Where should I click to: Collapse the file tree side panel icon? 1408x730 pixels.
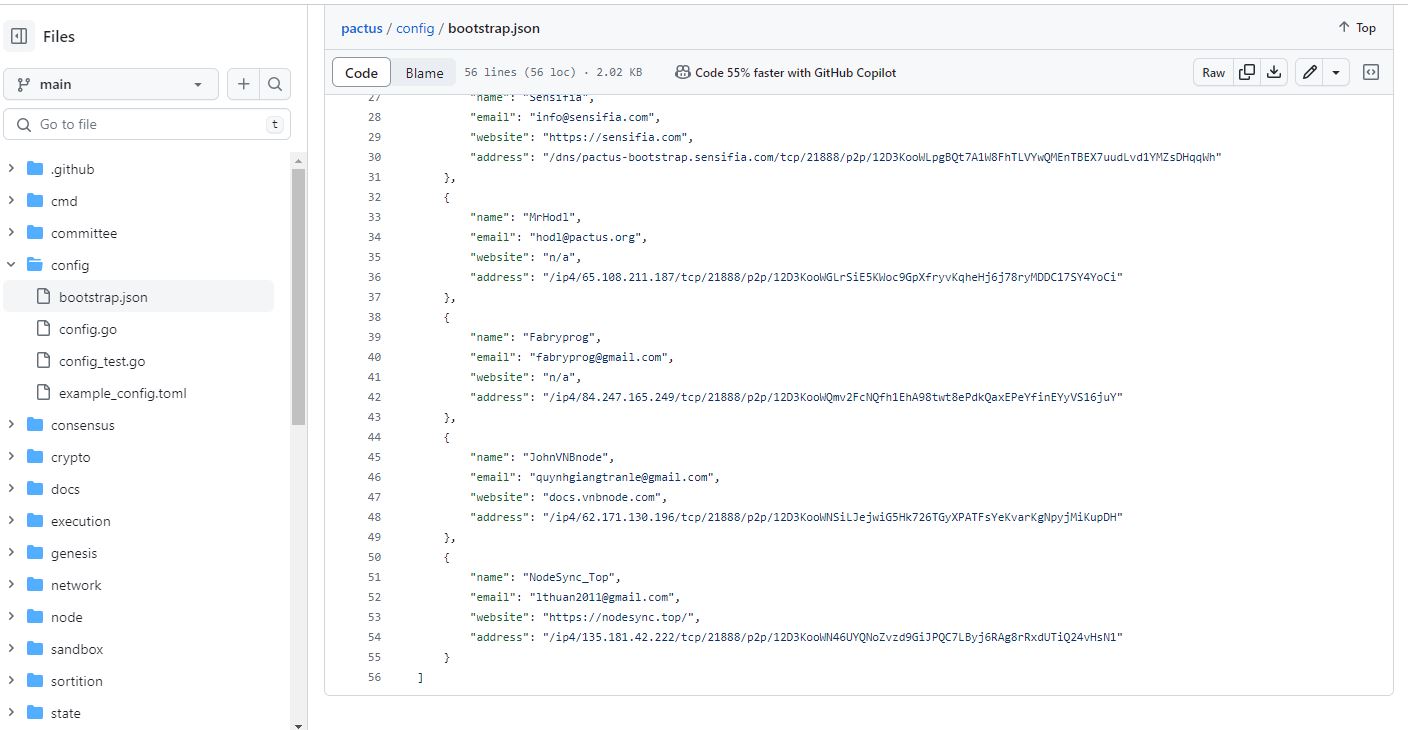pos(19,37)
